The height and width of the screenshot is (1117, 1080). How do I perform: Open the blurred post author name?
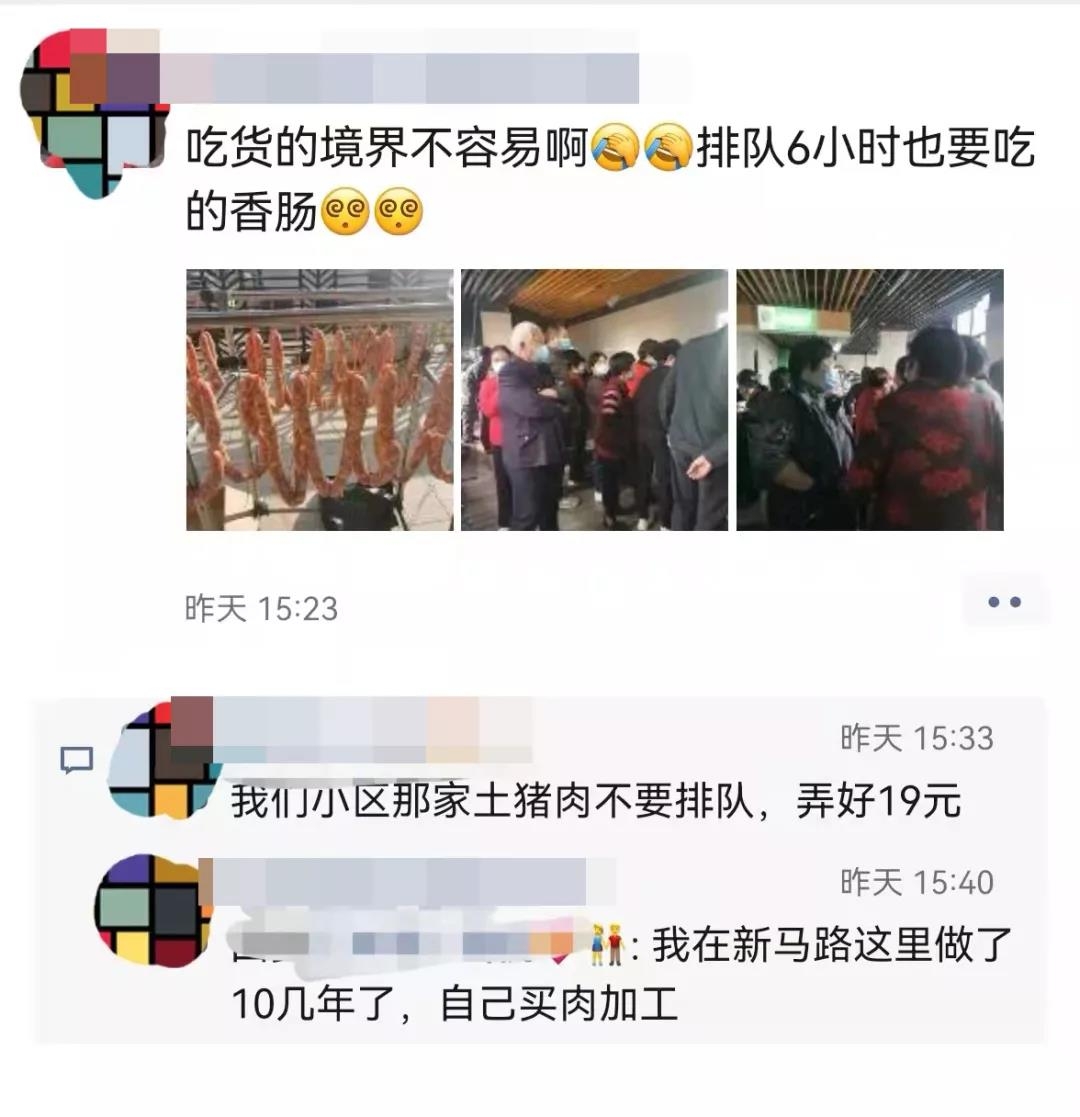click(x=399, y=77)
